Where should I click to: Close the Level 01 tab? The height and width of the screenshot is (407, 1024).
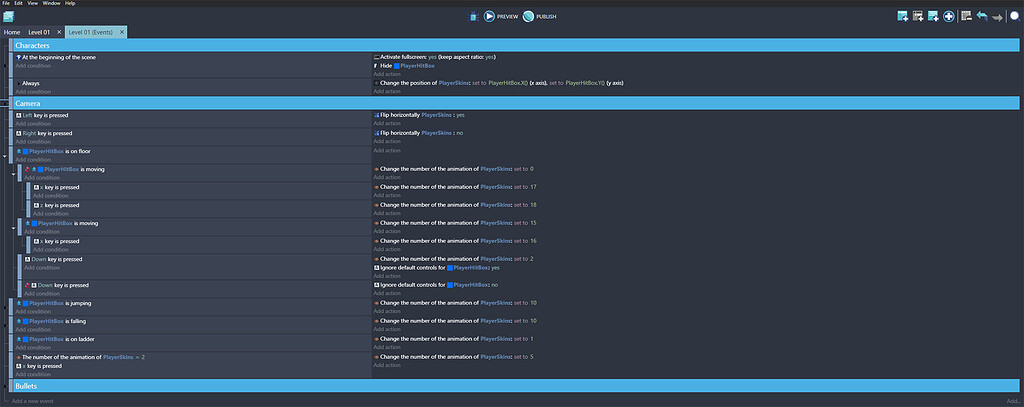coord(59,32)
